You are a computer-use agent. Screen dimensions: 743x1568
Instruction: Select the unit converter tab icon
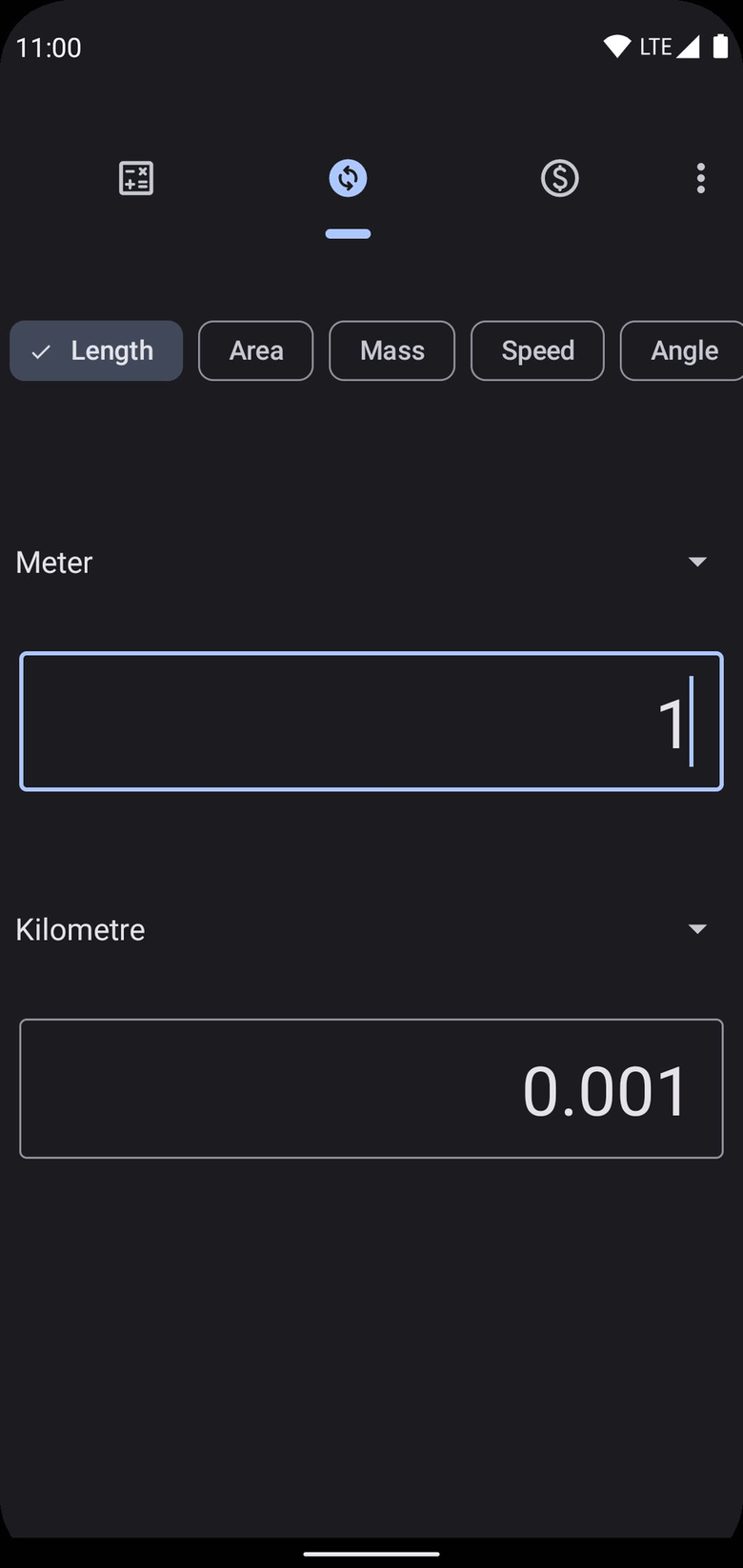(x=348, y=178)
